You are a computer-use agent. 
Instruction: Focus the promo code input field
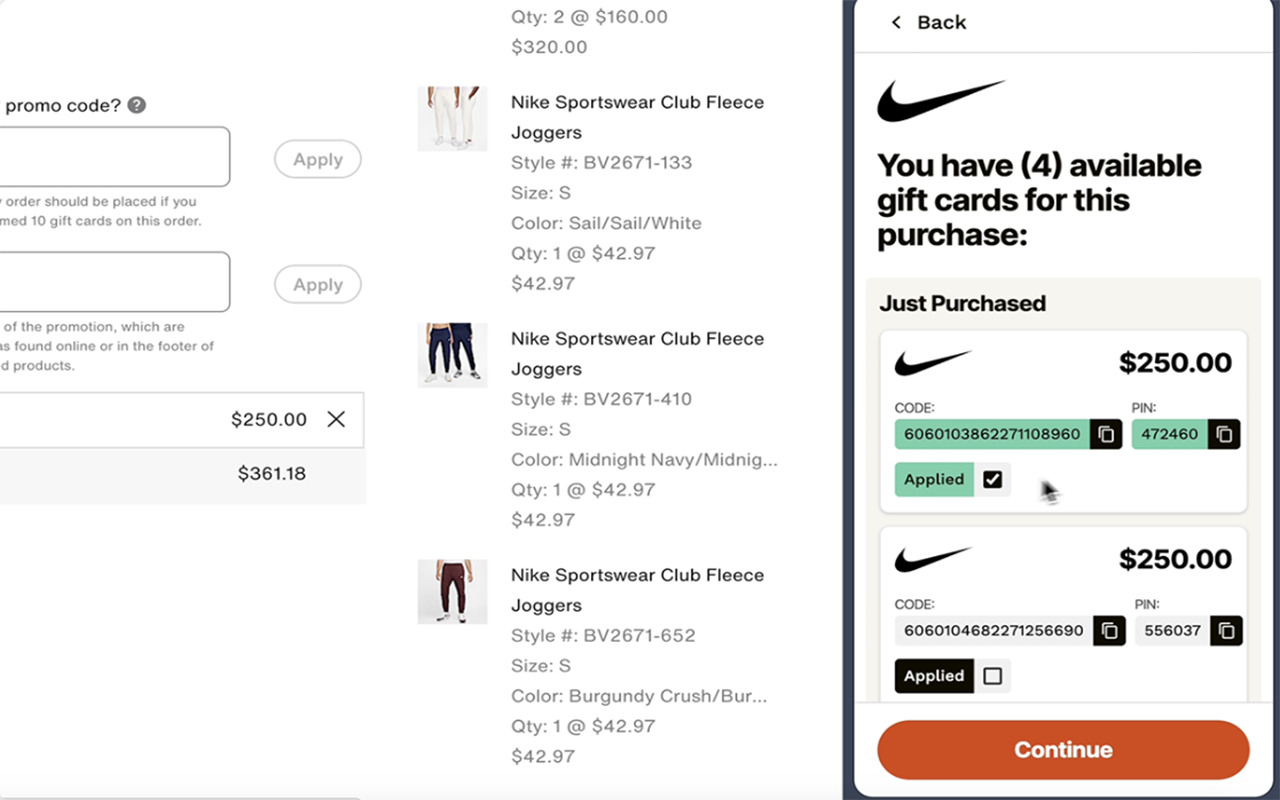[x=110, y=156]
